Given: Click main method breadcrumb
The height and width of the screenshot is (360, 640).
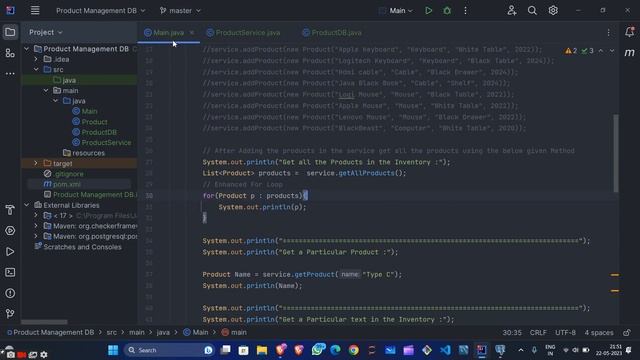Looking at the screenshot, I should coord(234,332).
